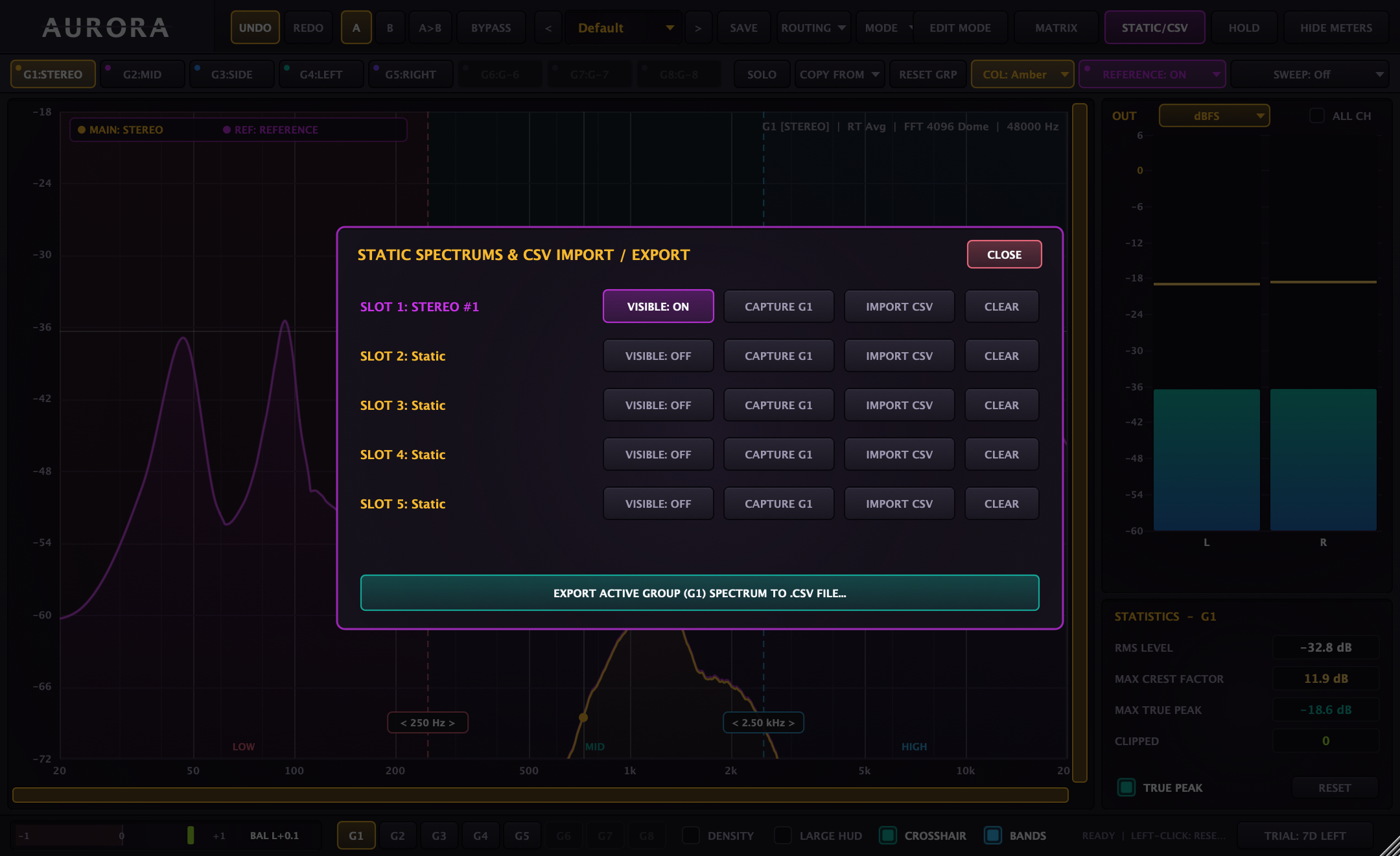The height and width of the screenshot is (856, 1400).
Task: Click the horizontal frequency range bar
Action: pos(540,794)
